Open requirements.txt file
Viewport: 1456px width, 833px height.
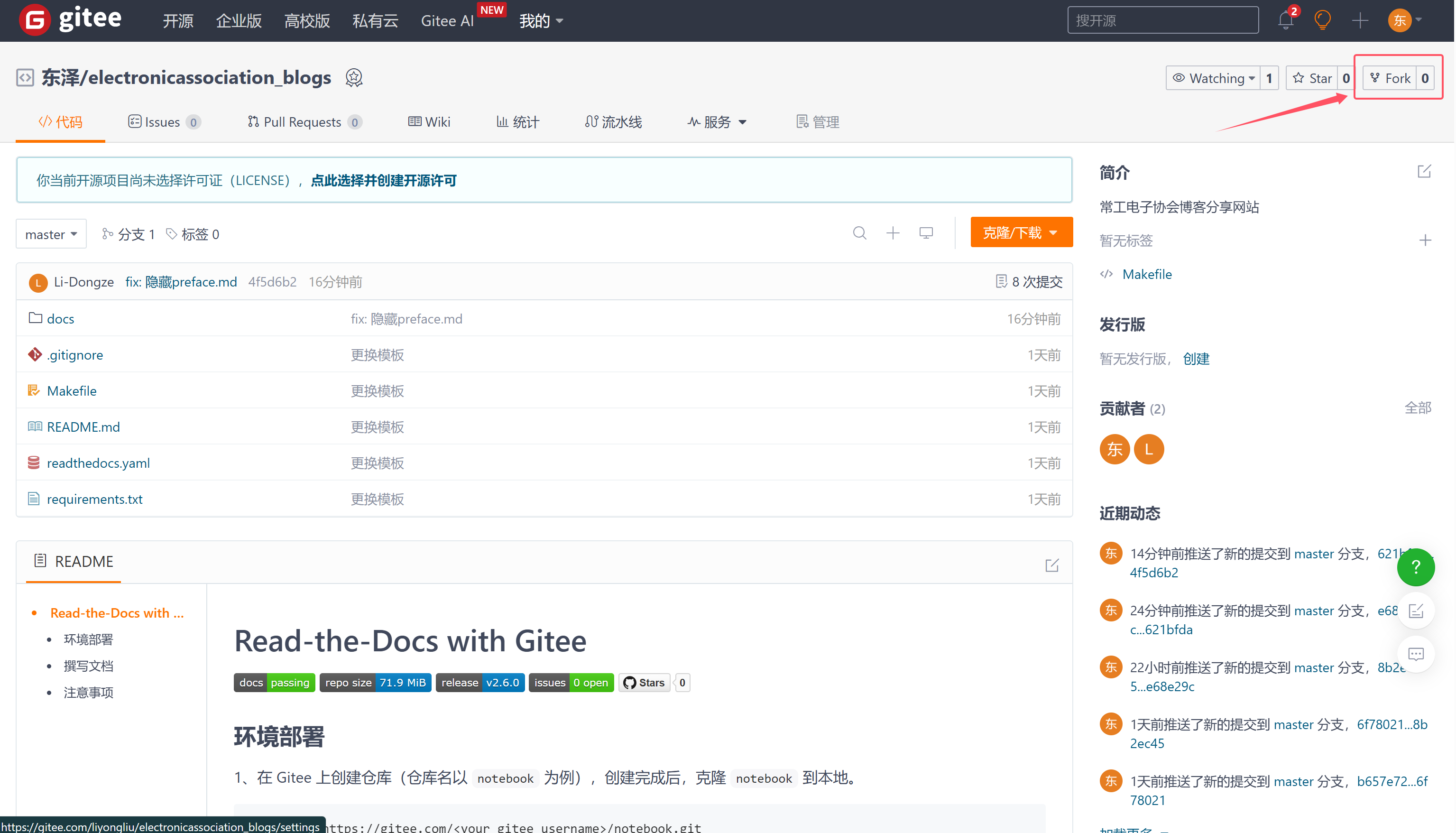tap(94, 499)
